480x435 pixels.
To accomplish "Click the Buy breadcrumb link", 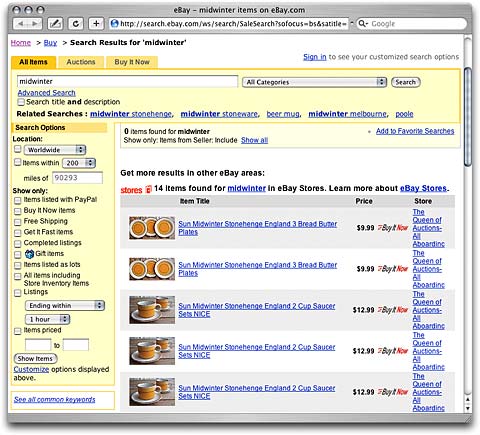I will point(50,43).
